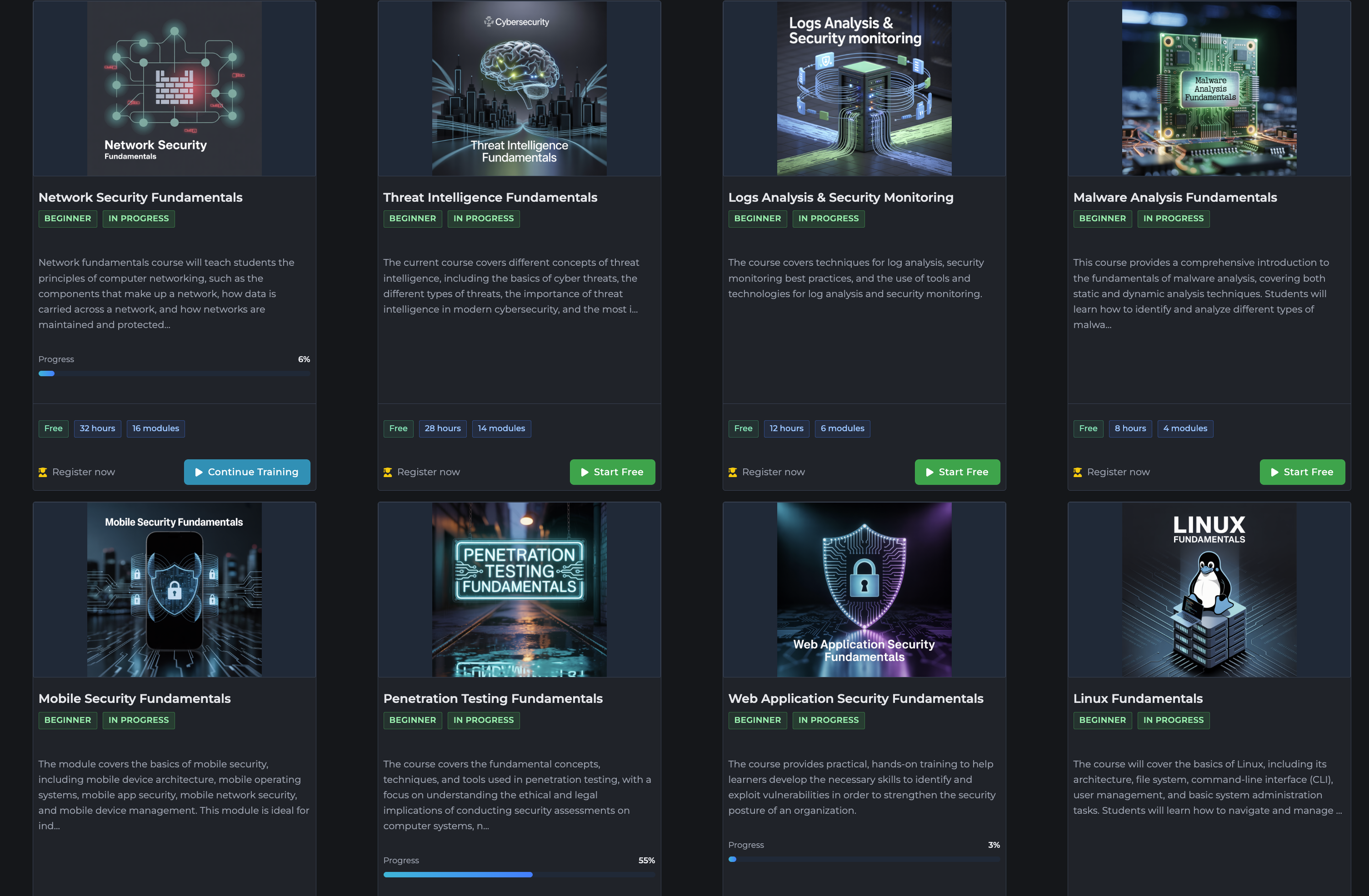The width and height of the screenshot is (1369, 896).
Task: Click the Web Application Security 3% progress bar
Action: pos(864,859)
